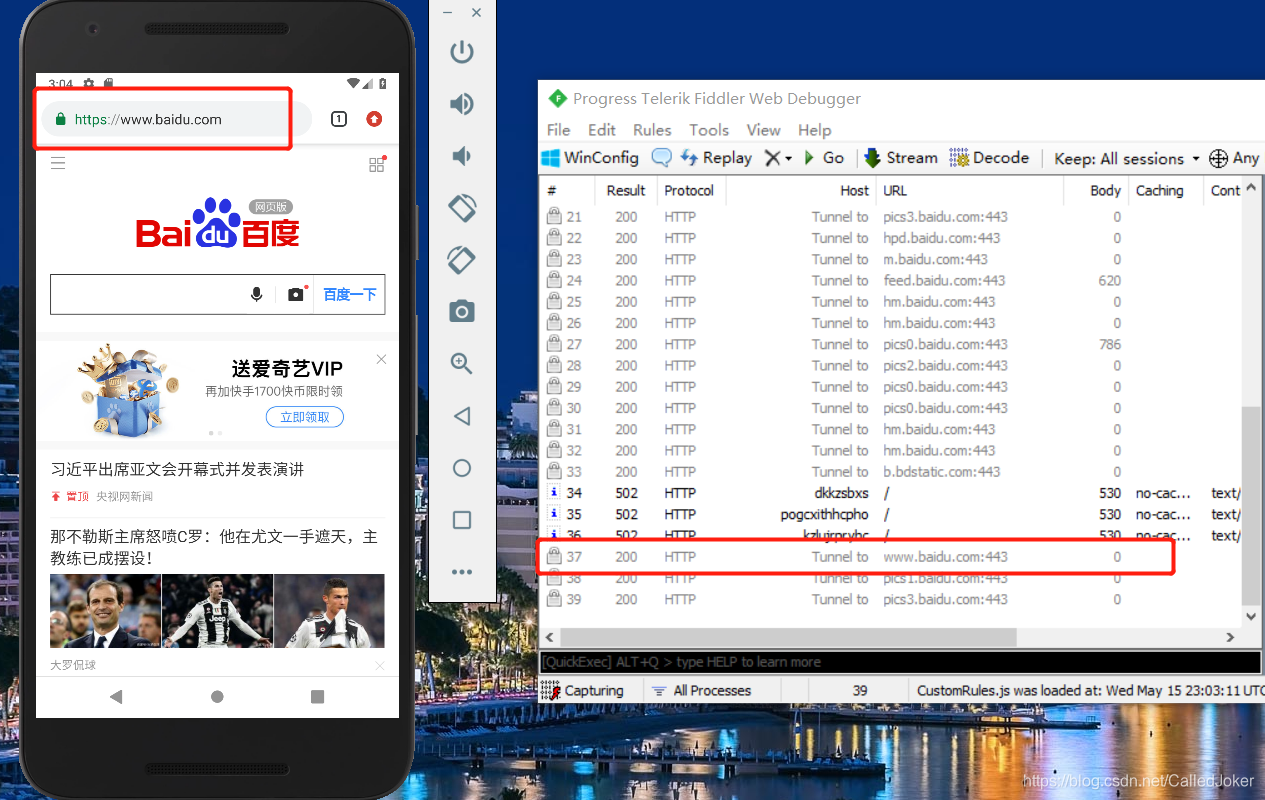Select session 33 b.bdstatic.com:443
Viewport: 1265px width, 800px height.
(890, 472)
